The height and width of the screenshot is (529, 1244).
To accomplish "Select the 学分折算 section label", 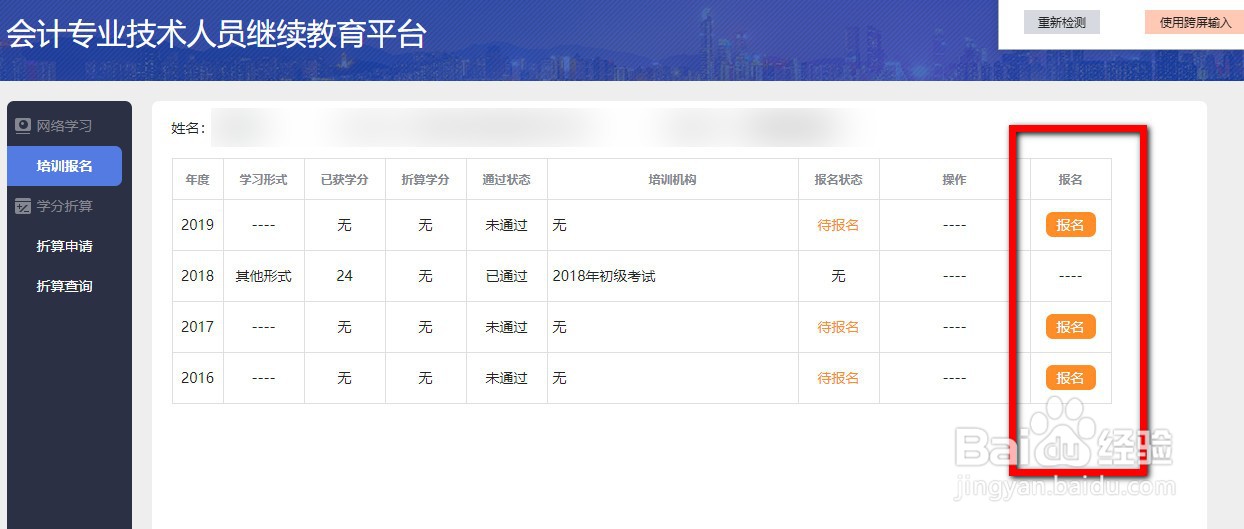I will click(64, 206).
